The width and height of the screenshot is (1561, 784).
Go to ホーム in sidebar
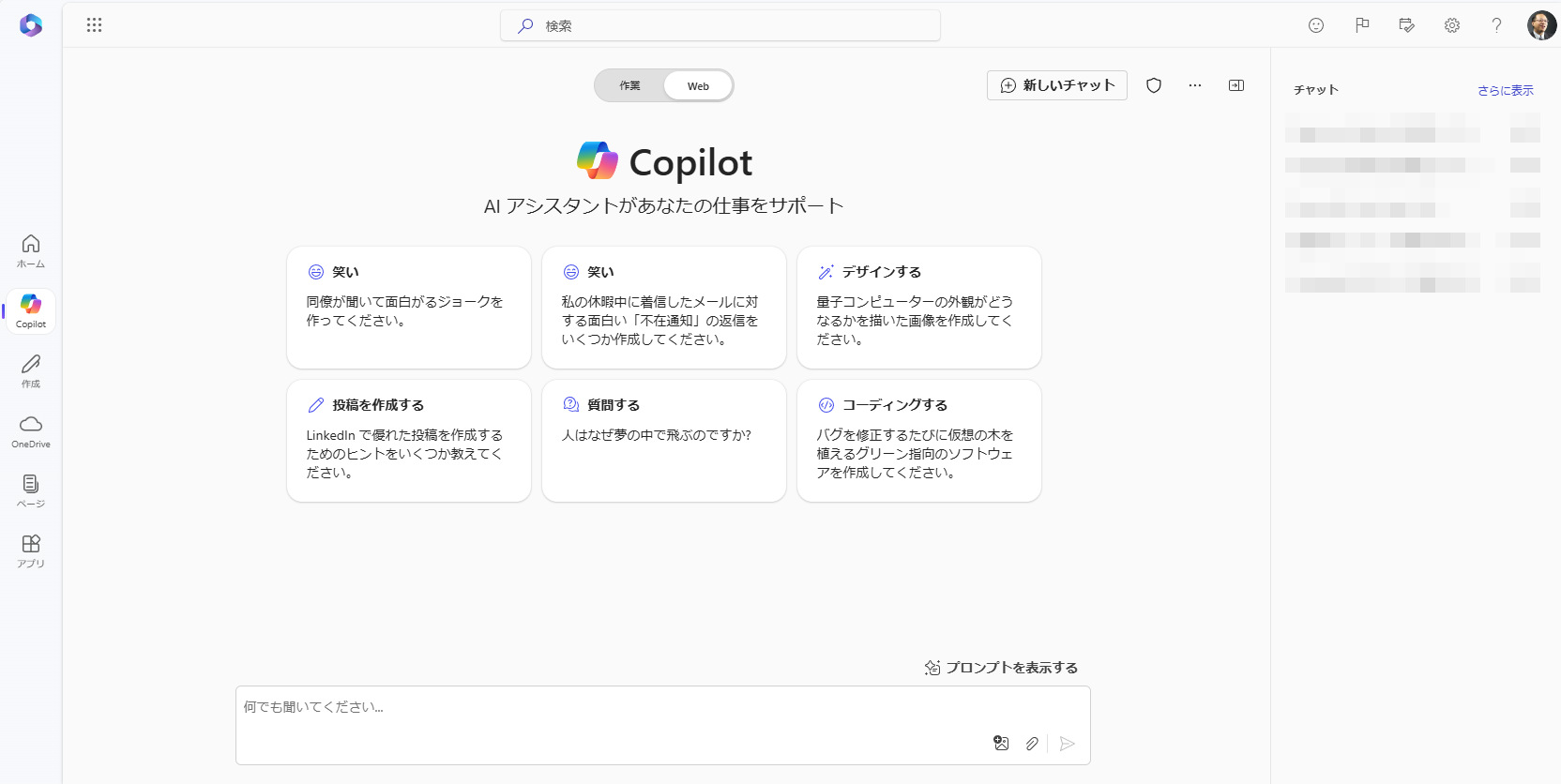(31, 250)
